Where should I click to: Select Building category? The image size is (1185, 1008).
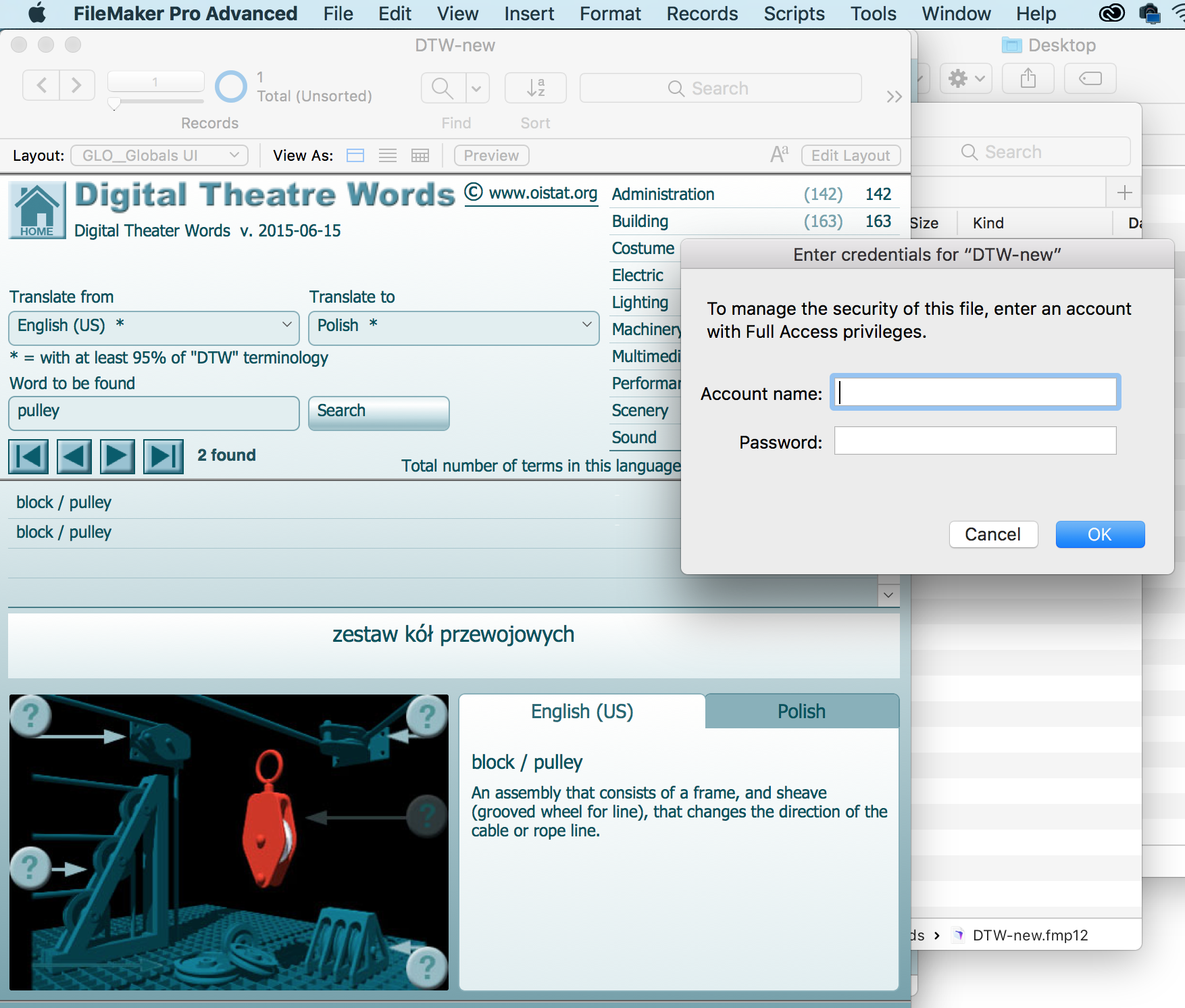(x=640, y=222)
